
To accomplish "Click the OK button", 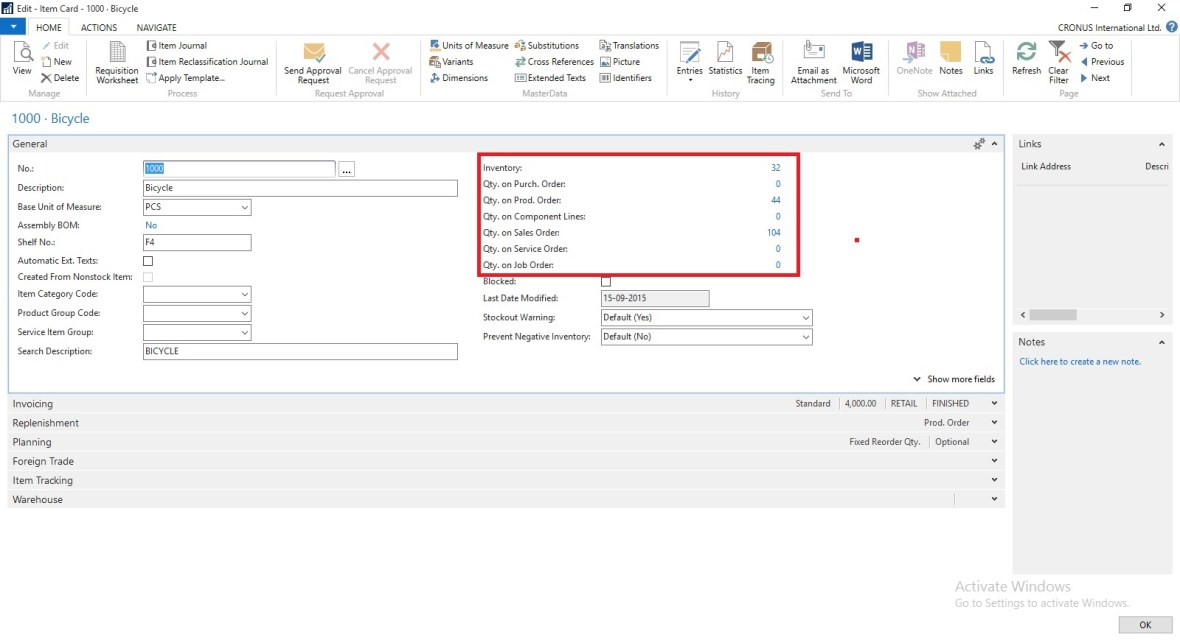I will [1144, 625].
